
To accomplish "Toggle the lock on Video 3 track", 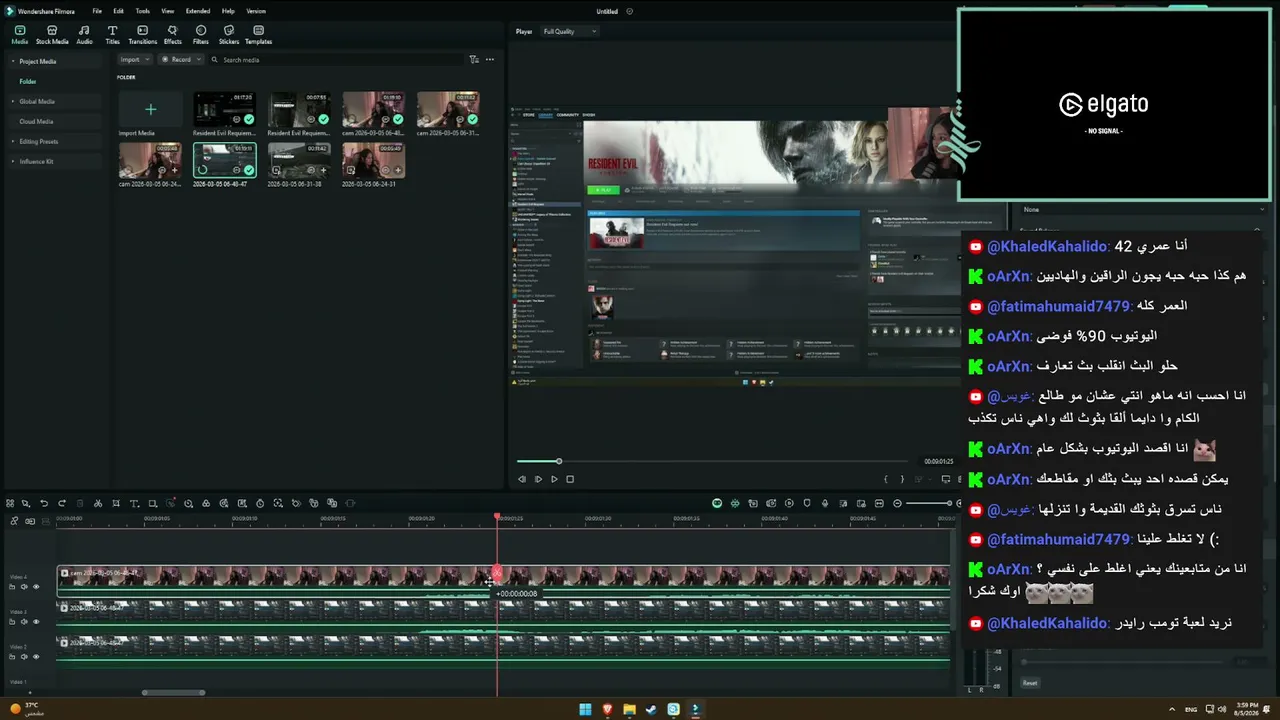I will click(x=12, y=622).
